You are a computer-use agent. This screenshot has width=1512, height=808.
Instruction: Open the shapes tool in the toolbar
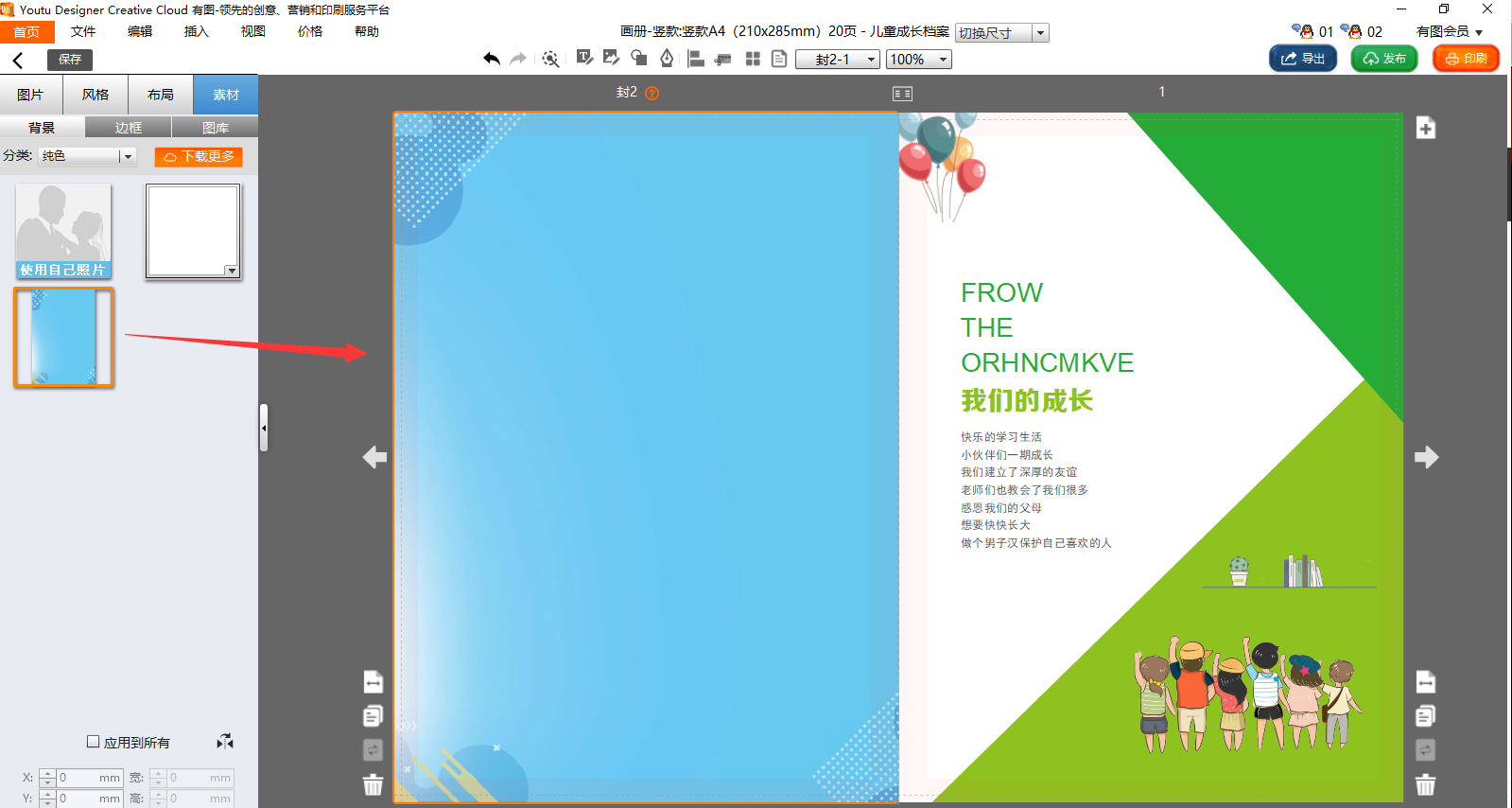(639, 59)
